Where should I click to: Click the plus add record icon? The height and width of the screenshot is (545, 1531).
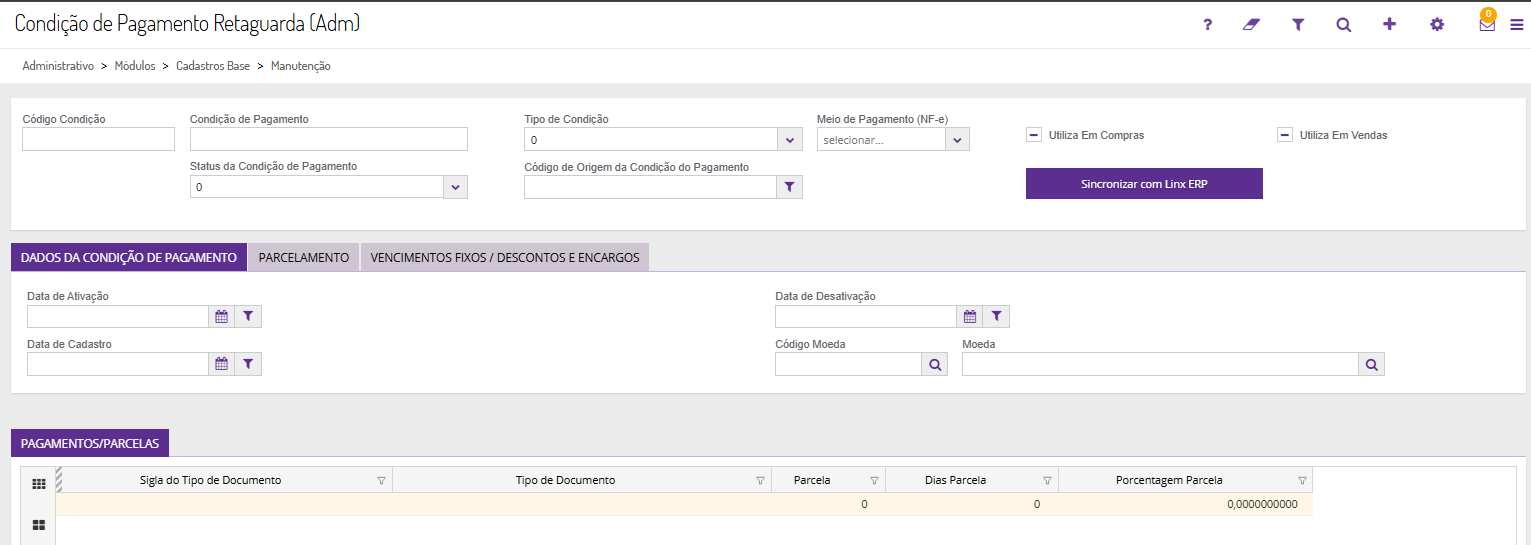tap(1389, 25)
